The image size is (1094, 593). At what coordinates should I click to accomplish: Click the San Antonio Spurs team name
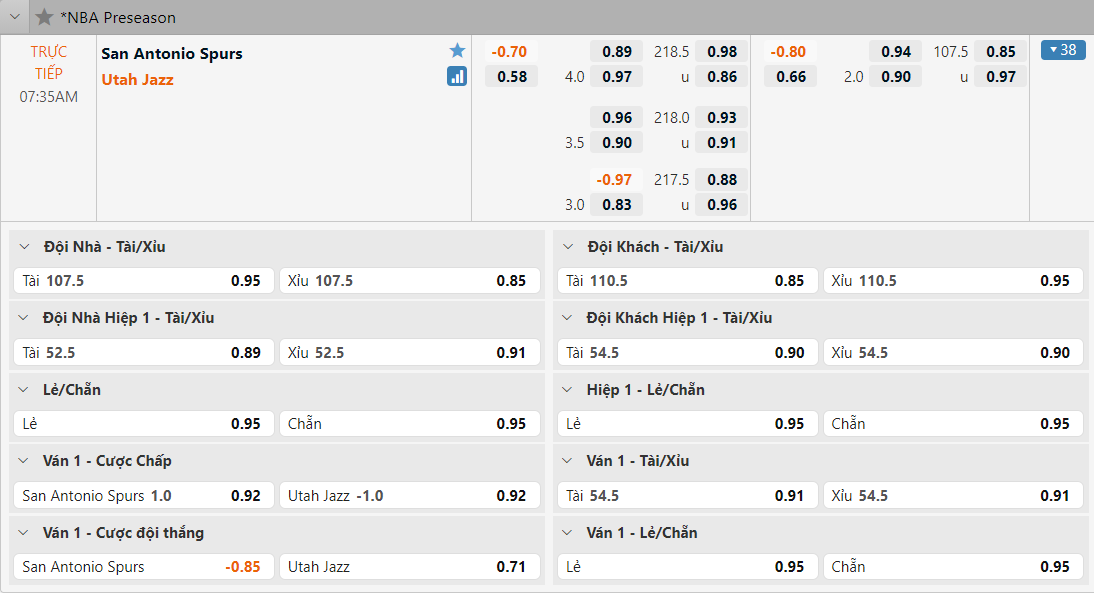click(x=172, y=54)
